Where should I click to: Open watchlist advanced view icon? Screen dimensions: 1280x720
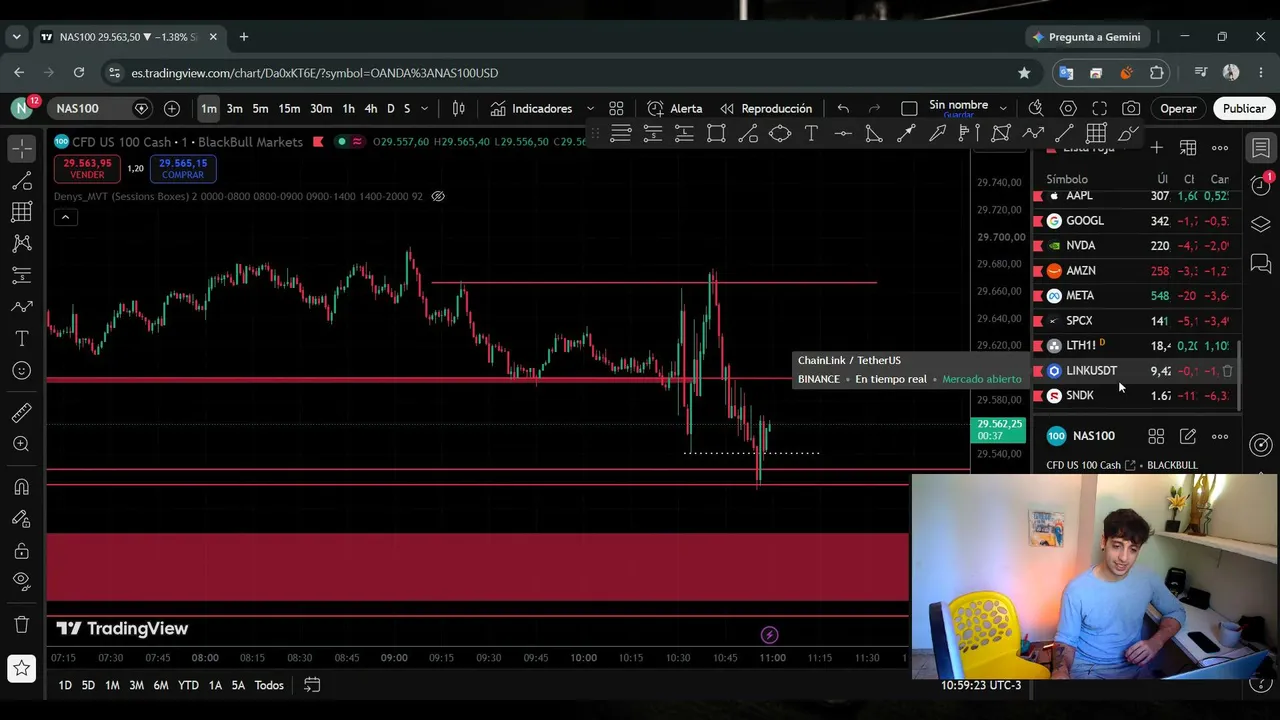pos(1188,148)
